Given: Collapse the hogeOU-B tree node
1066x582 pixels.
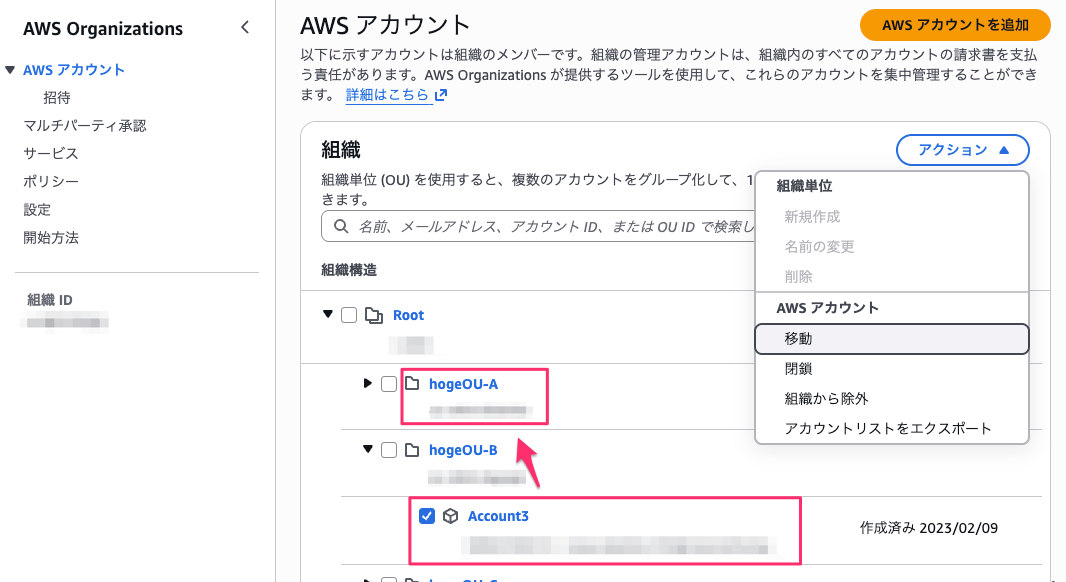Looking at the screenshot, I should click(368, 450).
